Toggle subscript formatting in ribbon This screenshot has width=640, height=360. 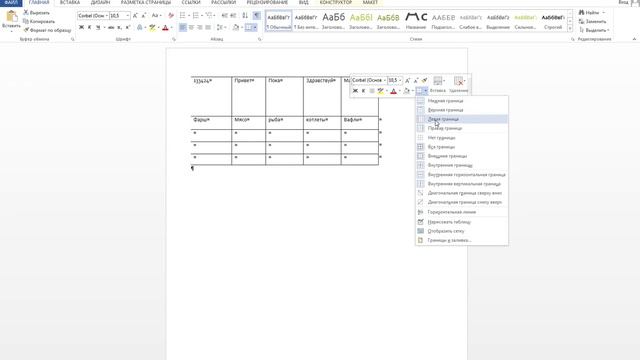(x=119, y=27)
